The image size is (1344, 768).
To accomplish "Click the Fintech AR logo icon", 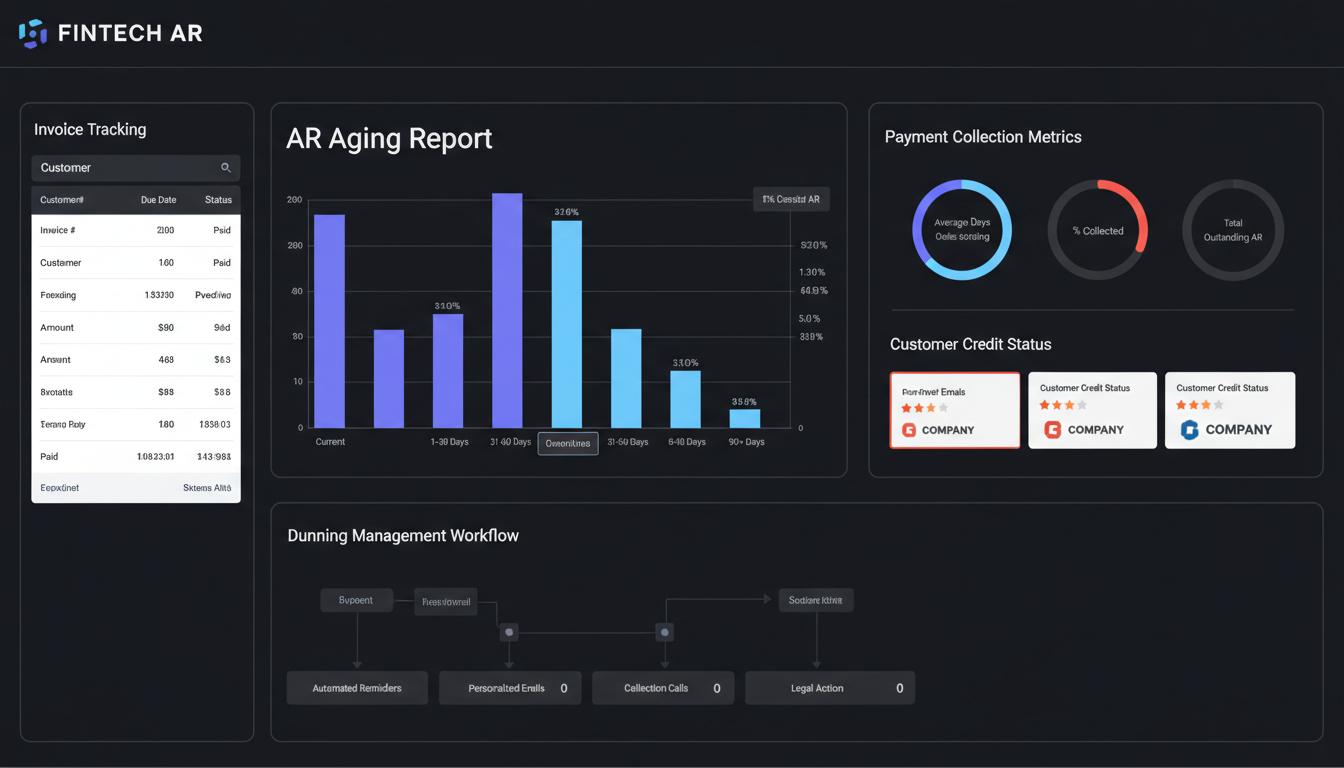I will point(31,32).
